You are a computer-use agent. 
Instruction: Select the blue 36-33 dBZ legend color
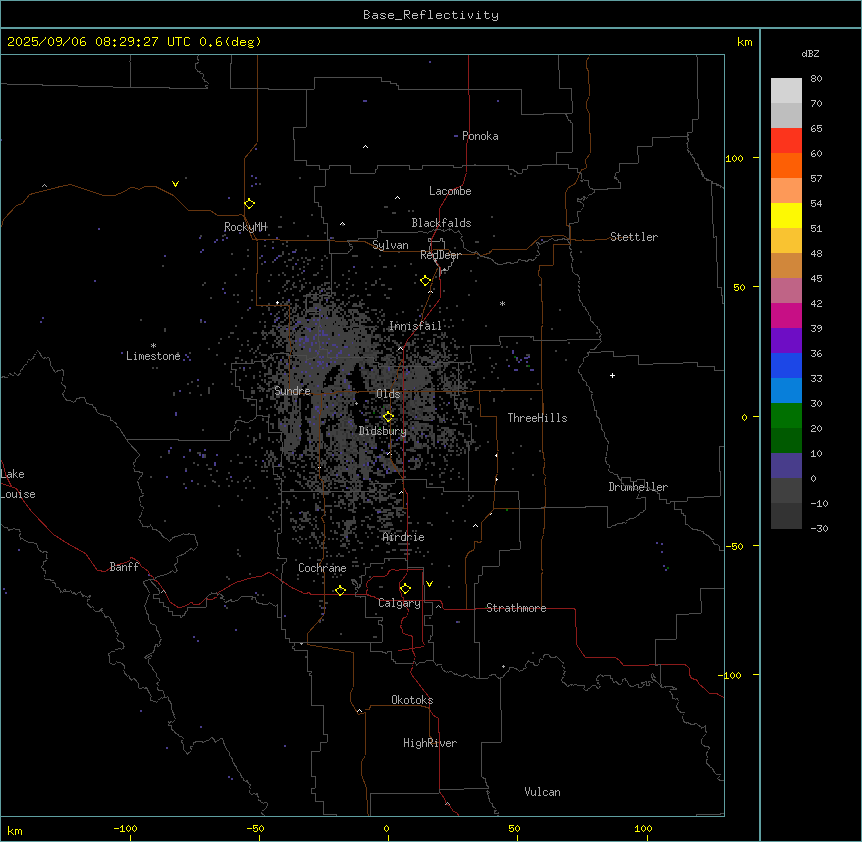(786, 365)
